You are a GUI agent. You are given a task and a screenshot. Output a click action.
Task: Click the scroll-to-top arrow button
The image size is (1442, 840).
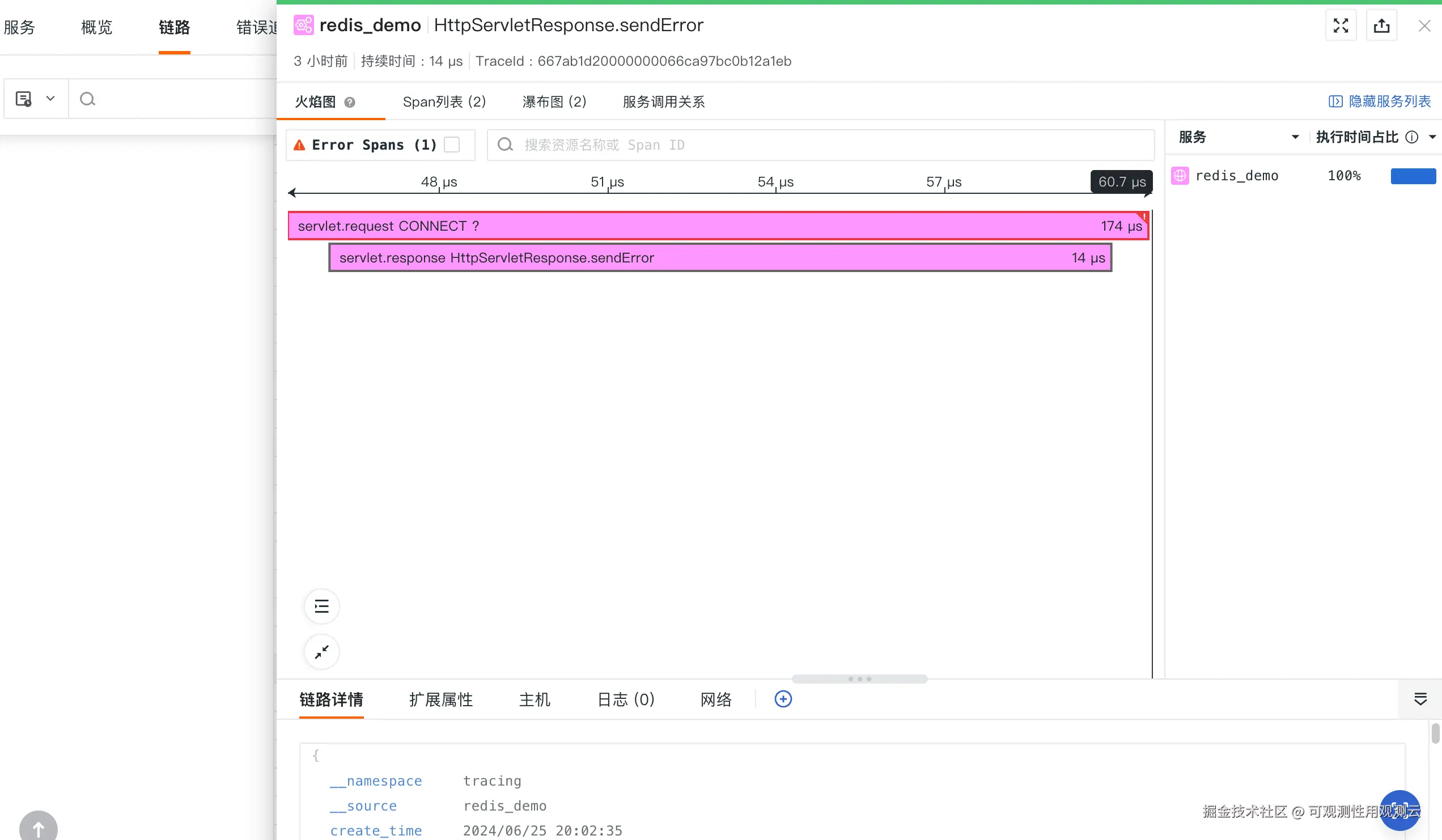pyautogui.click(x=39, y=828)
